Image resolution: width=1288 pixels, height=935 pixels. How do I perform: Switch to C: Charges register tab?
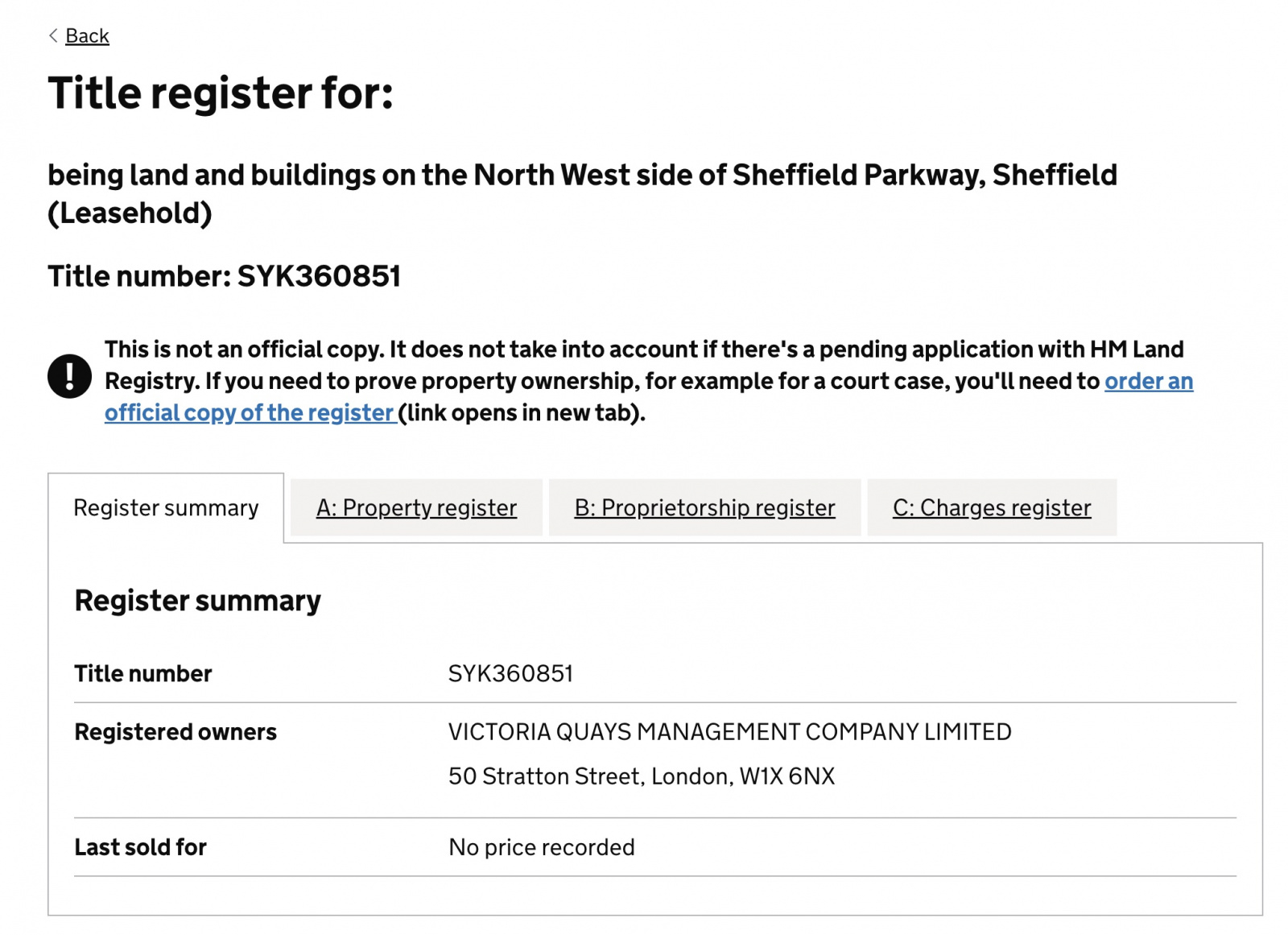(992, 508)
